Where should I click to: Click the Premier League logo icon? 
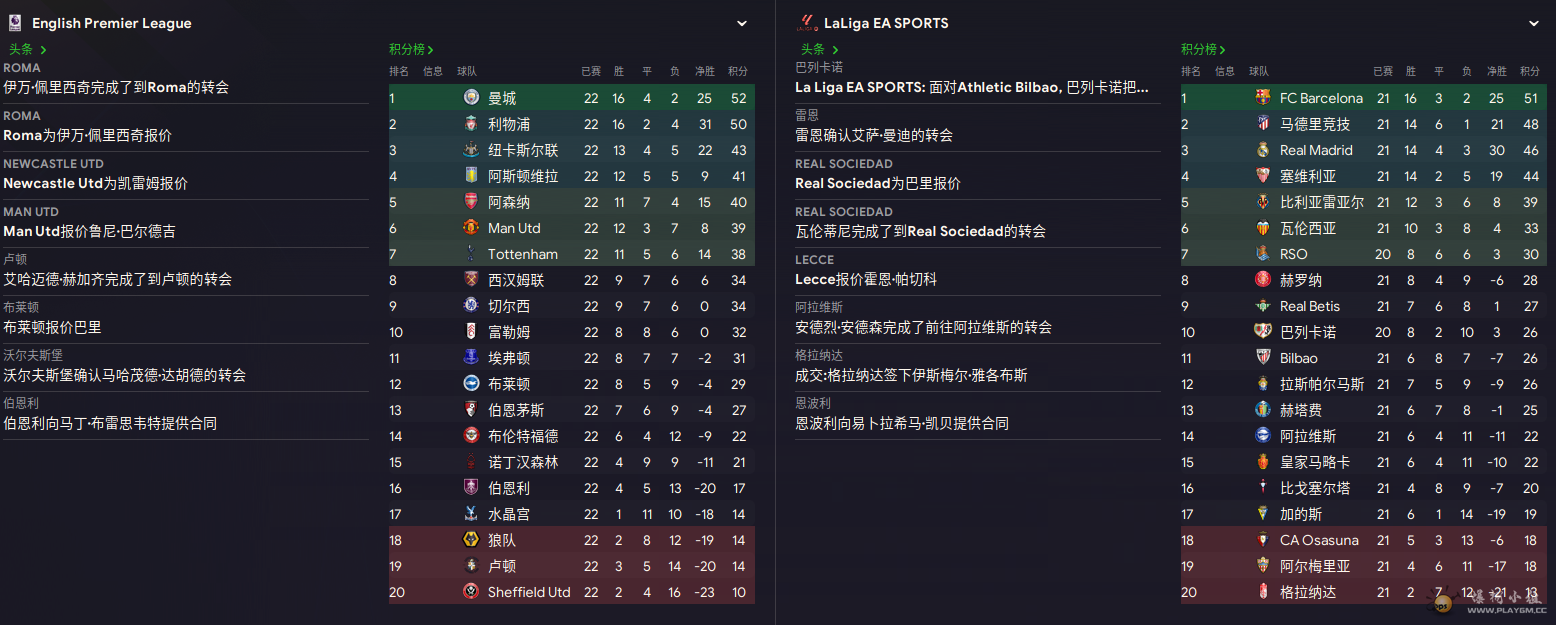(x=14, y=22)
